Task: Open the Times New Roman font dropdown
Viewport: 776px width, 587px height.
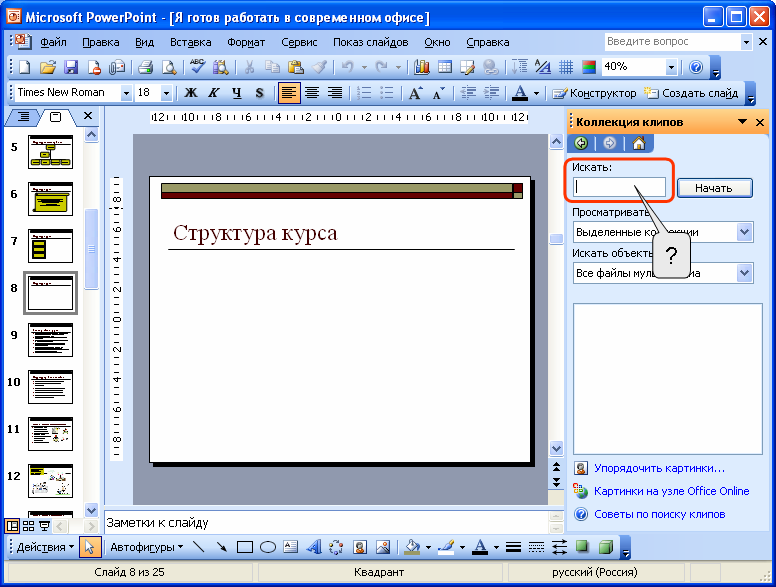Action: [126, 93]
